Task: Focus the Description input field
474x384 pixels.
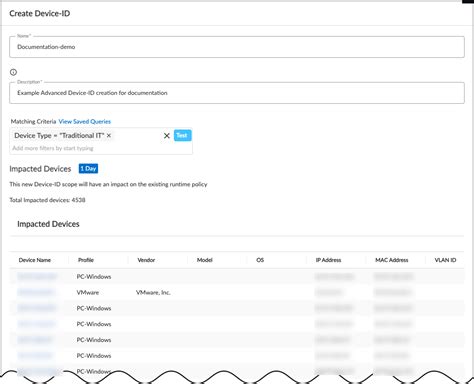Action: (237, 93)
